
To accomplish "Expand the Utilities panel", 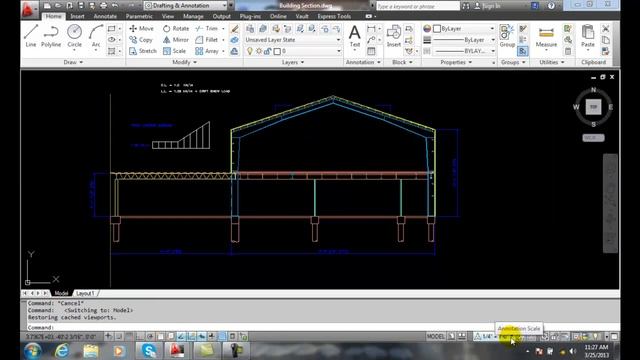I will 552,62.
